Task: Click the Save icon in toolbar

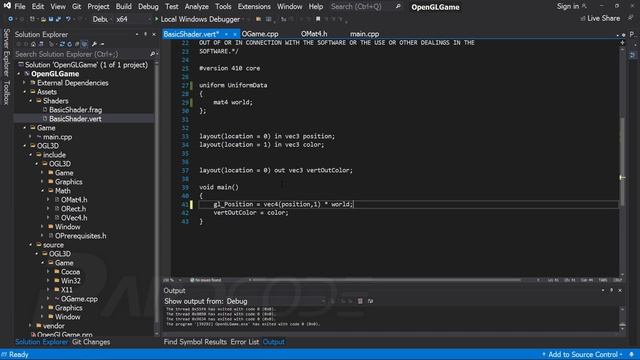Action: point(51,19)
